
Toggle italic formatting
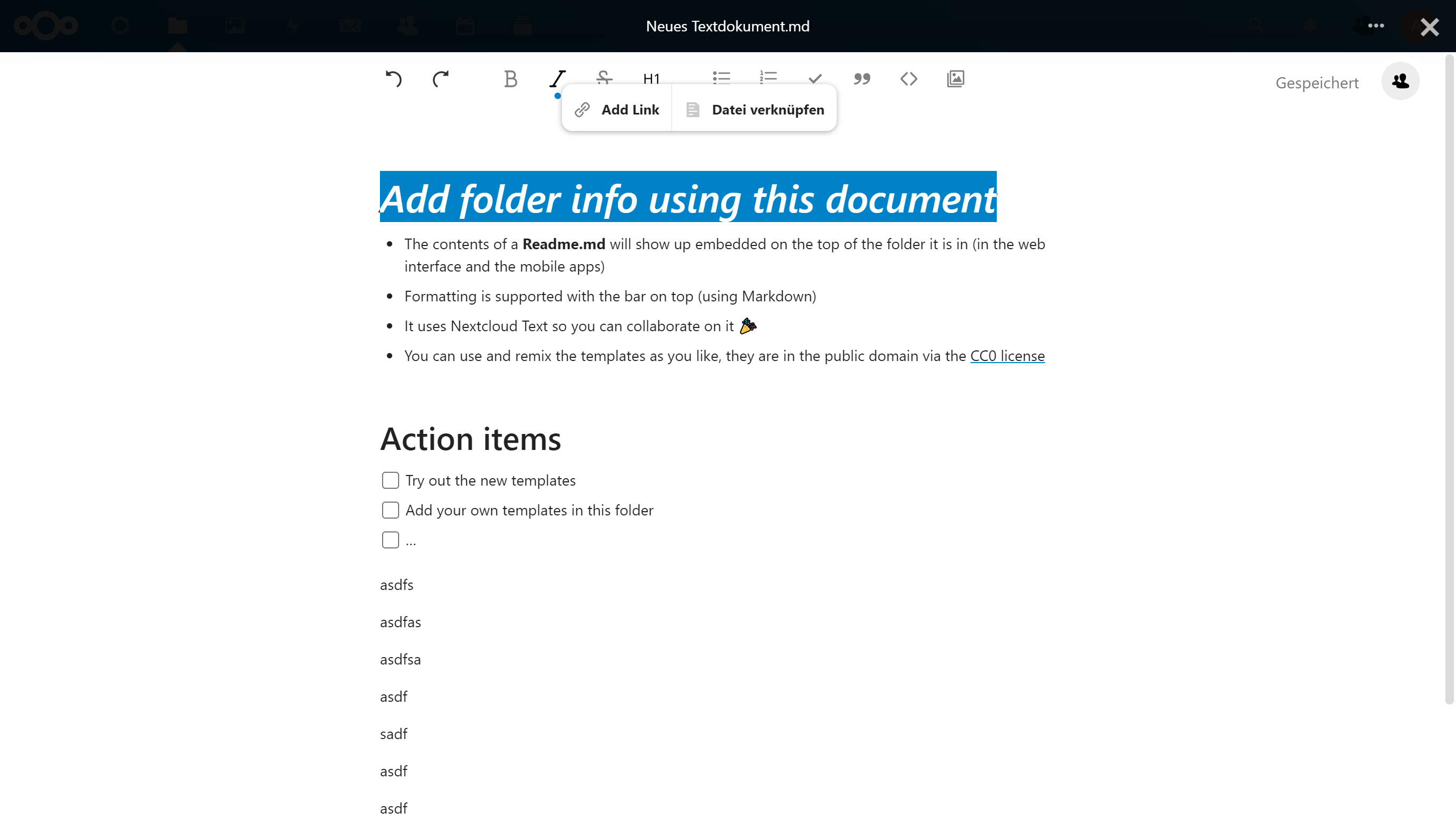[x=557, y=79]
